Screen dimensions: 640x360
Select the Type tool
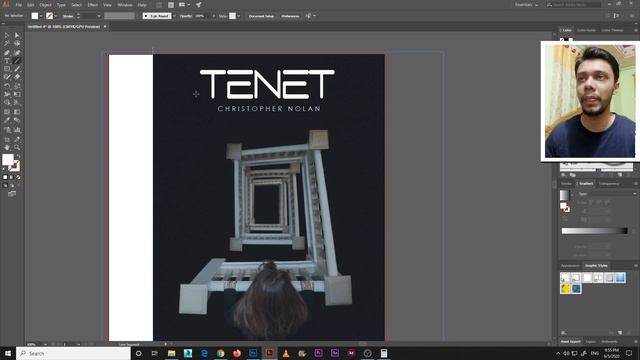coord(7,61)
